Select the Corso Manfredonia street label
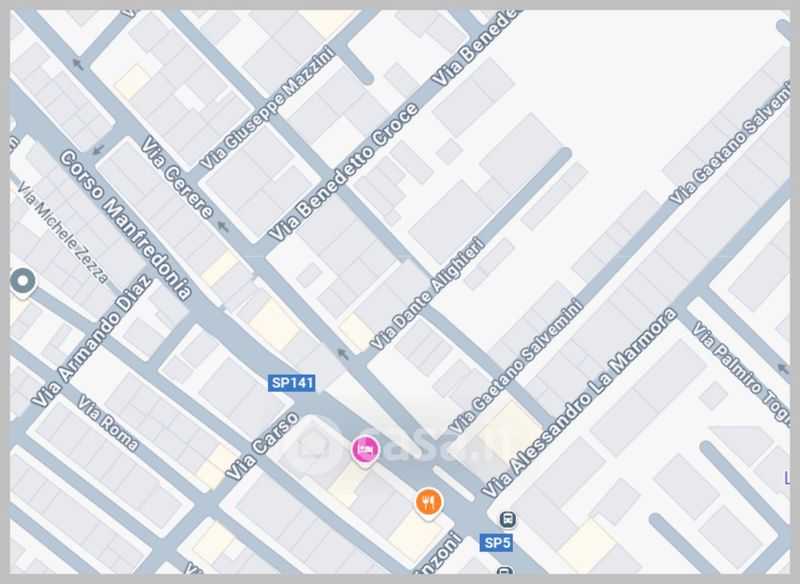 (x=126, y=224)
